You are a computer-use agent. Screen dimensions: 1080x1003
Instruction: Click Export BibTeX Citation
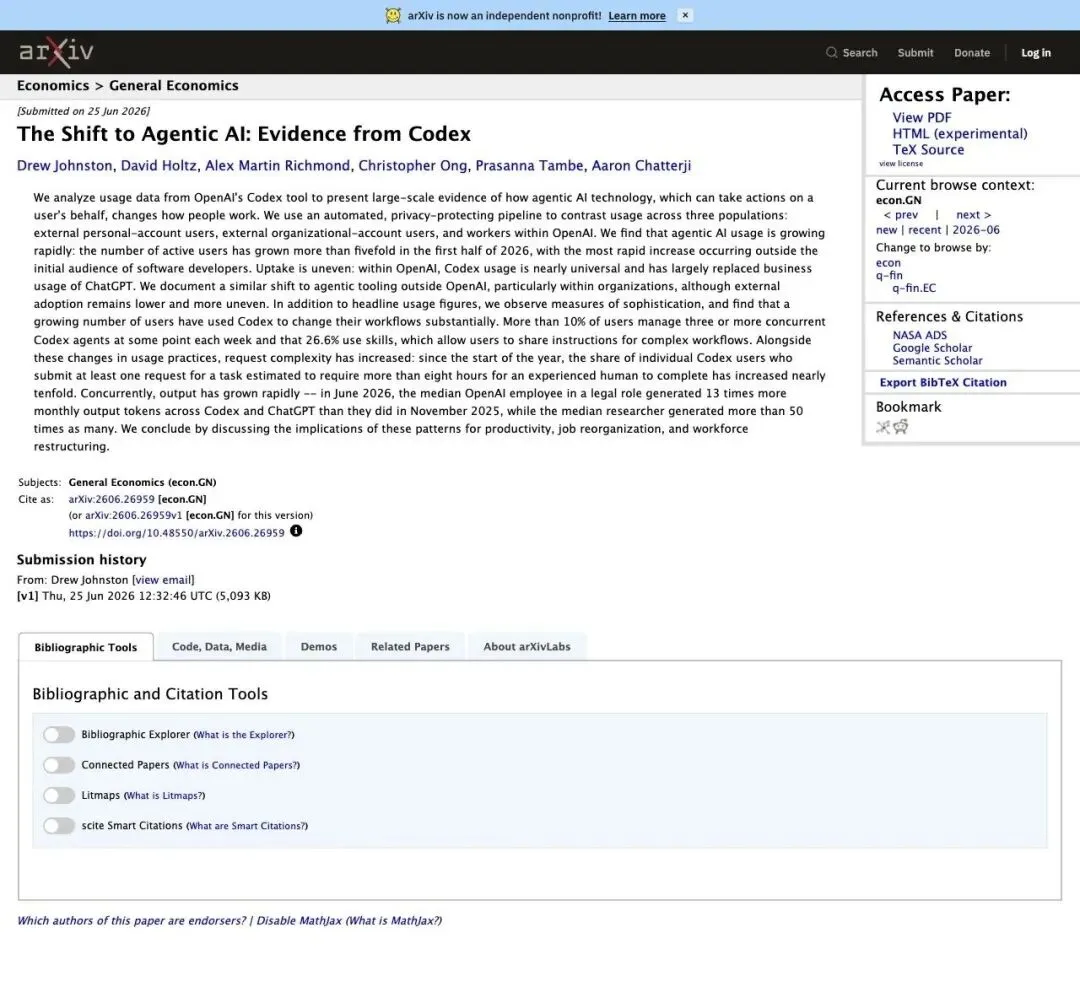pos(943,382)
